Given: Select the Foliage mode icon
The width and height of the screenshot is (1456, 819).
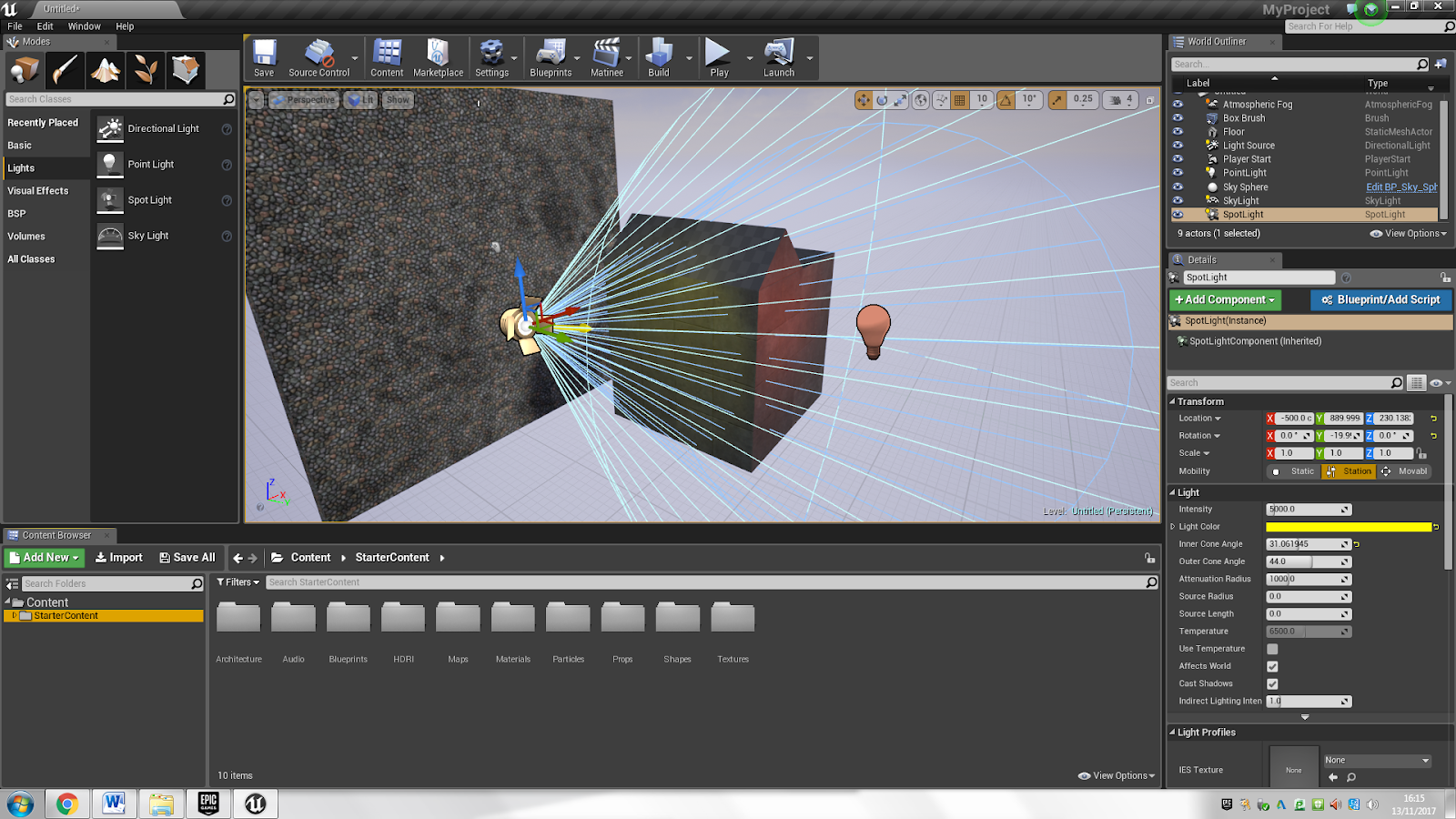Looking at the screenshot, I should (x=146, y=70).
